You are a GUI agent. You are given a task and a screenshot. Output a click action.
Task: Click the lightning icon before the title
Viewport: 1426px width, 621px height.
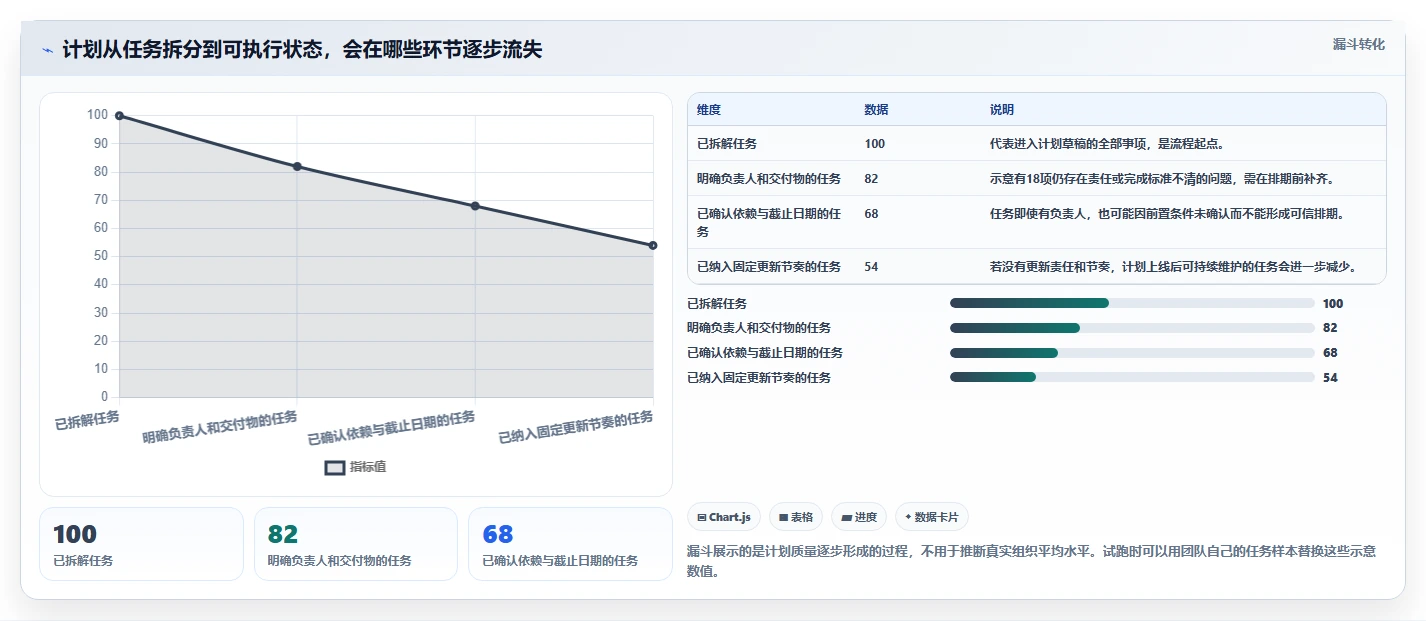click(47, 50)
